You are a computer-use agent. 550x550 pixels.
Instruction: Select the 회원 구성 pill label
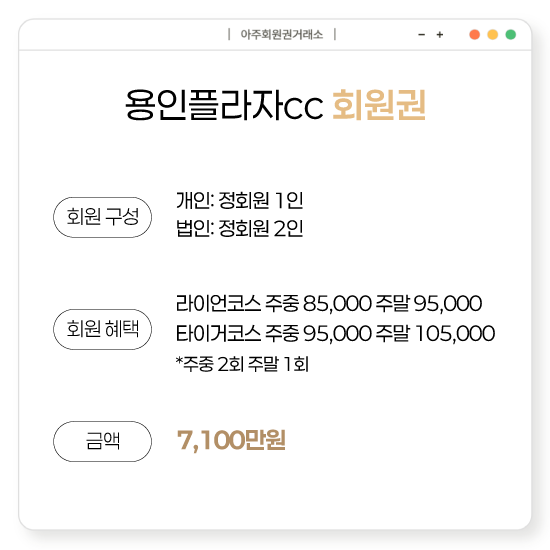click(102, 217)
